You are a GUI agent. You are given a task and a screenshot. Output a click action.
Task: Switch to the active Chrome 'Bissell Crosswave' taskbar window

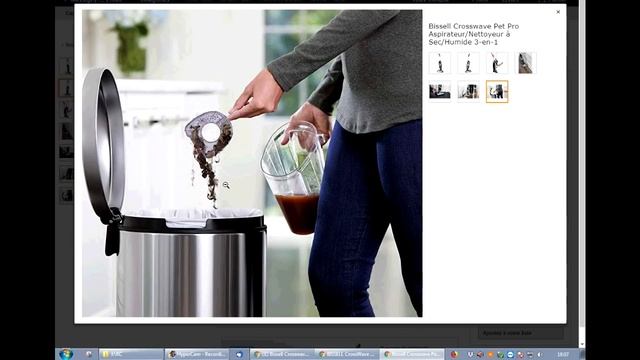coord(412,354)
